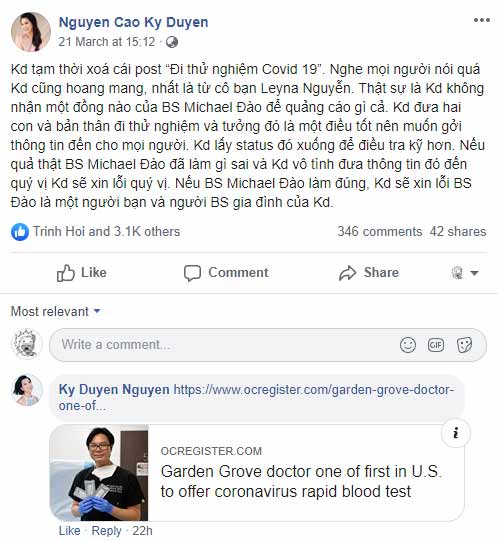The height and width of the screenshot is (541, 498).
Task: Open Nguyen Cao Ky Duyen's profile name link
Action: [133, 22]
